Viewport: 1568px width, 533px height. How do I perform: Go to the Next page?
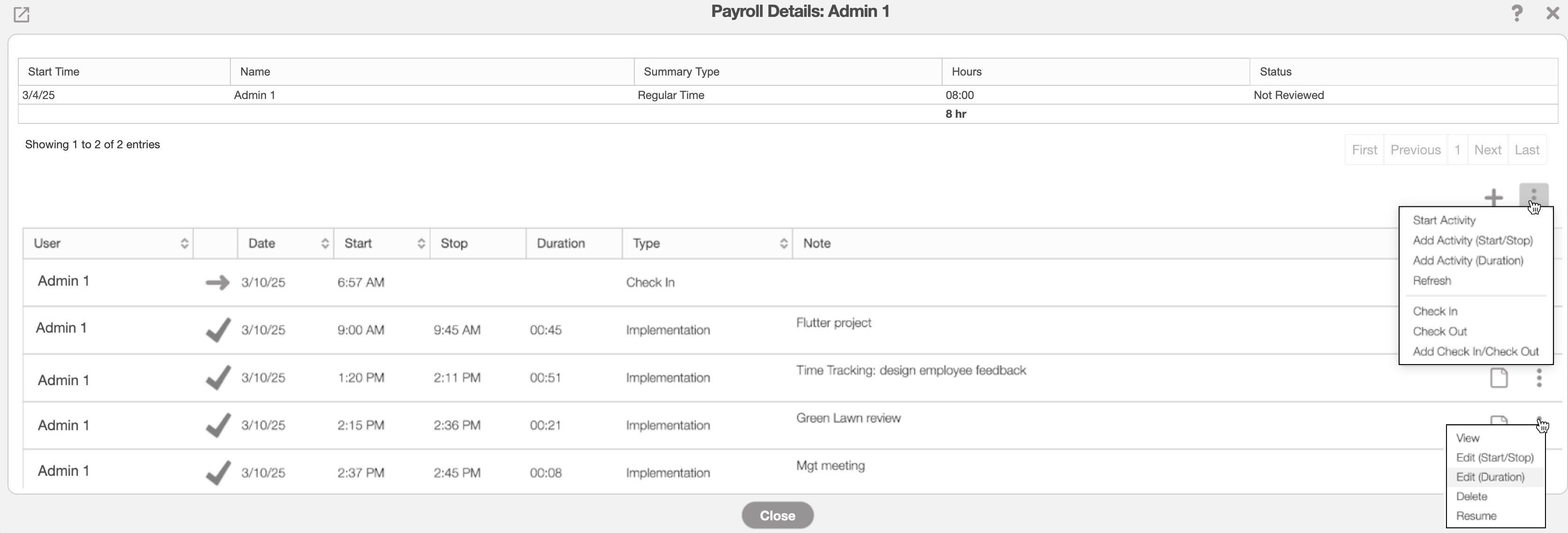(x=1487, y=150)
